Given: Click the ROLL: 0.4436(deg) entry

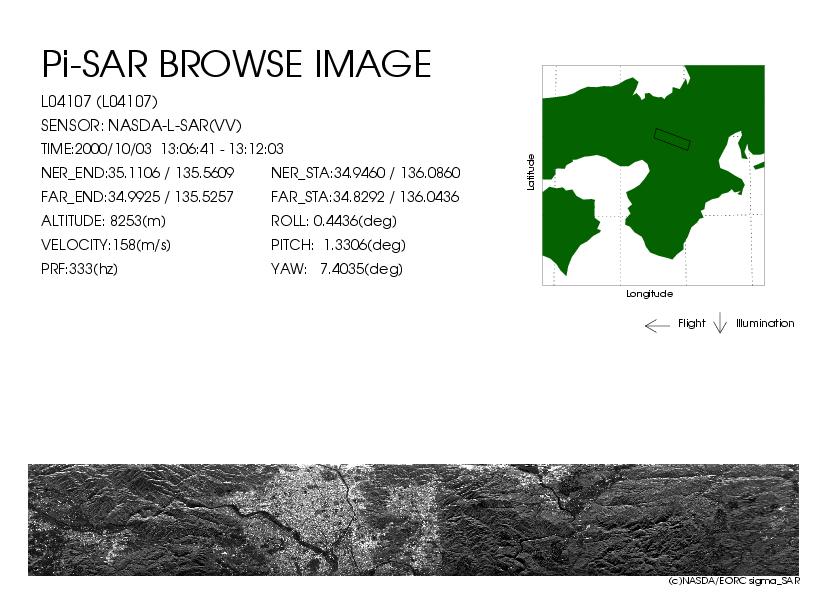Looking at the screenshot, I should (333, 221).
